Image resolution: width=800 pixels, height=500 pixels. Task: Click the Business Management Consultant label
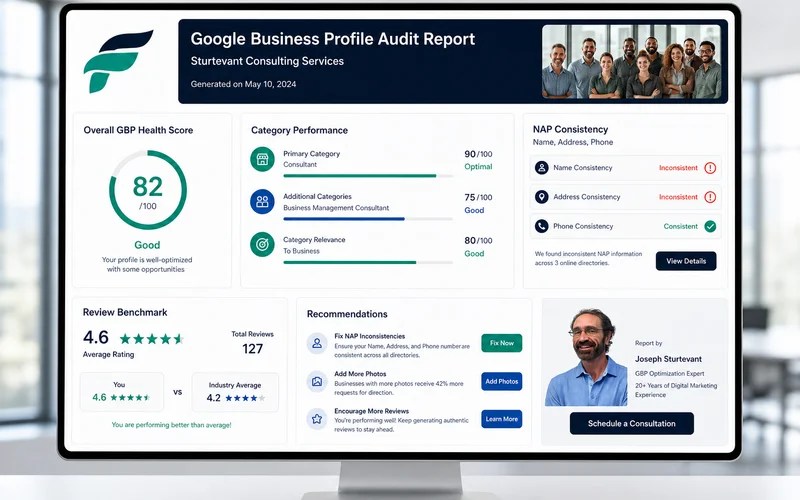pos(336,208)
